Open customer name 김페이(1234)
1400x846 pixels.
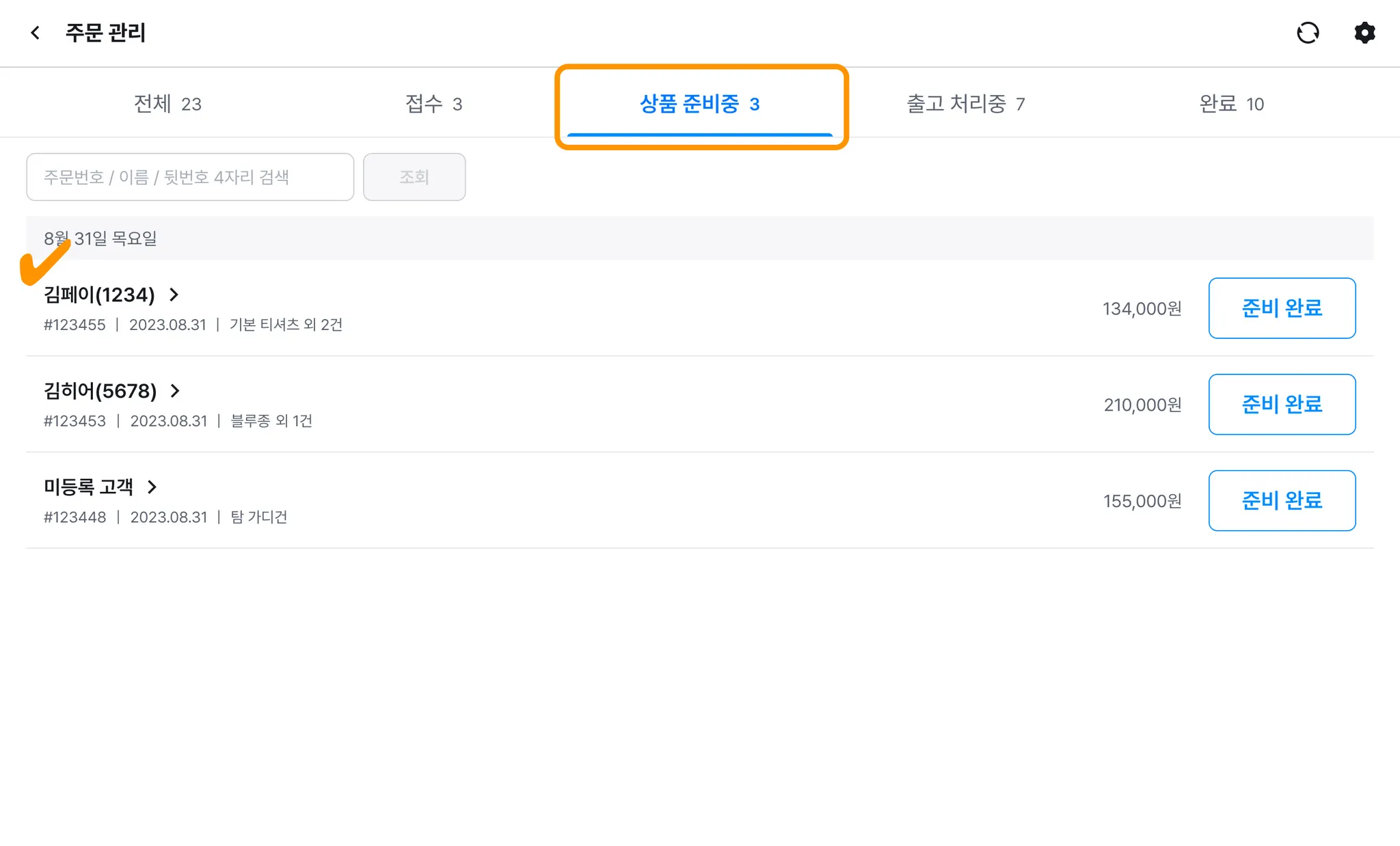(x=100, y=295)
